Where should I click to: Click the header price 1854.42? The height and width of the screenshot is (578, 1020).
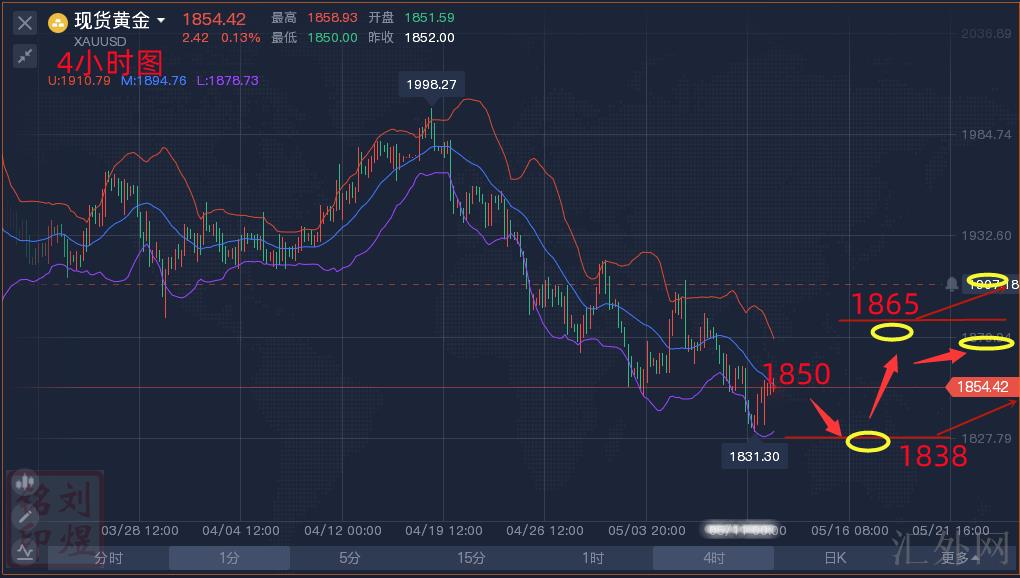tap(214, 20)
